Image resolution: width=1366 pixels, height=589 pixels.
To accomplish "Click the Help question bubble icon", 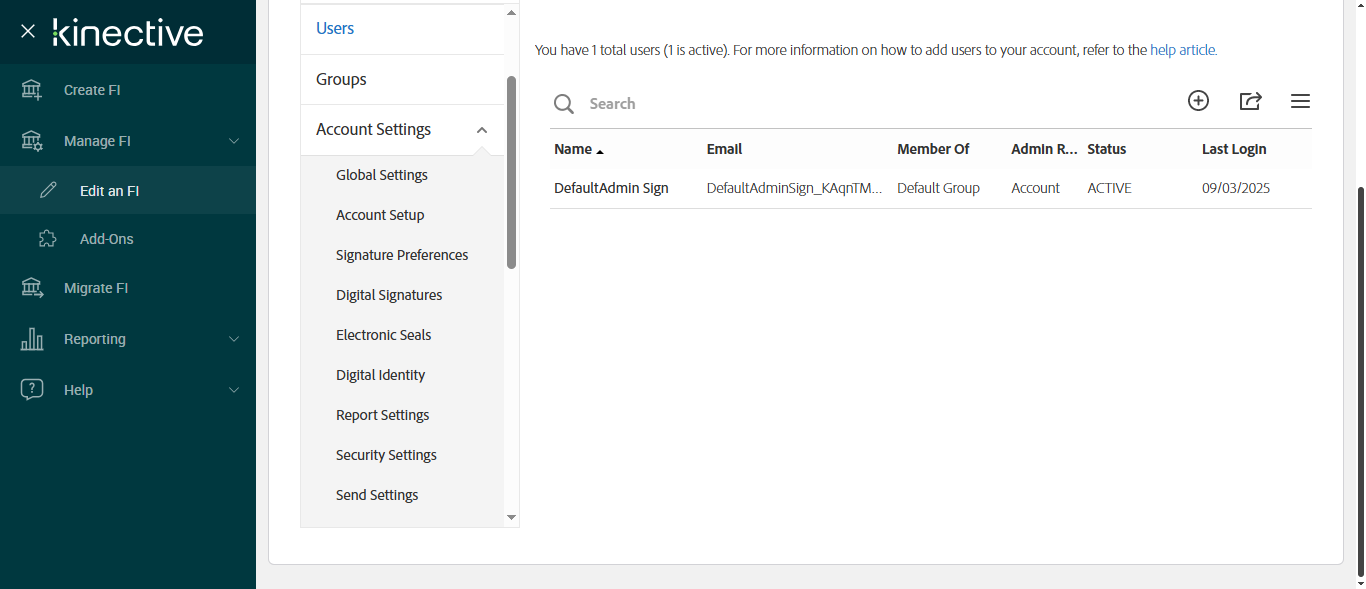I will (32, 390).
